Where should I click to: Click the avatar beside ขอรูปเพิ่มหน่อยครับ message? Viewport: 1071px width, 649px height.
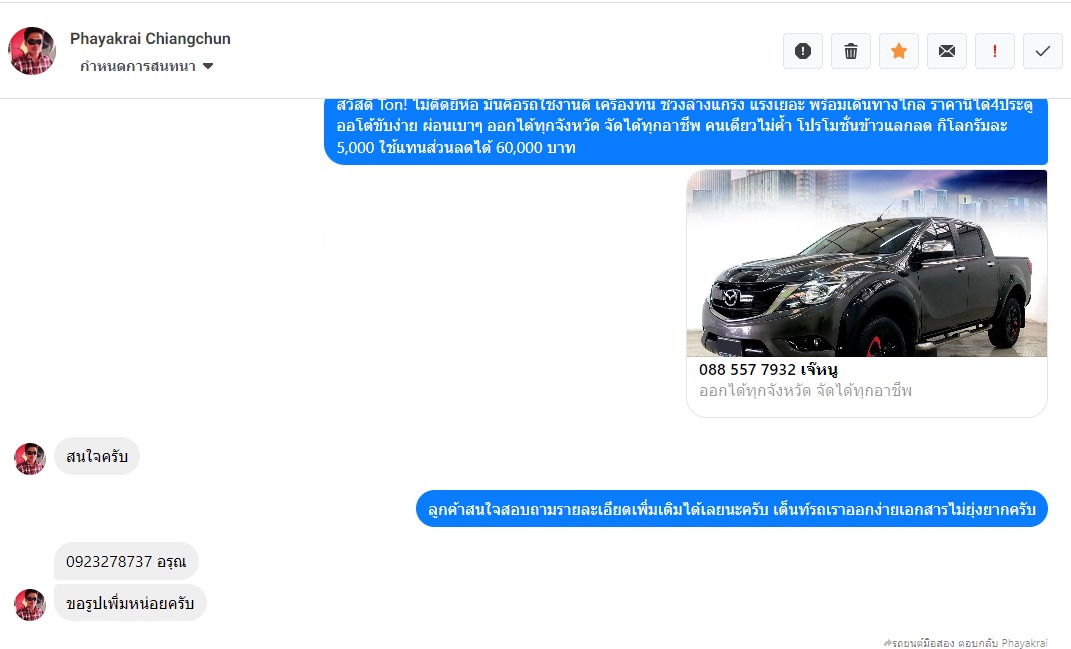pyautogui.click(x=30, y=604)
